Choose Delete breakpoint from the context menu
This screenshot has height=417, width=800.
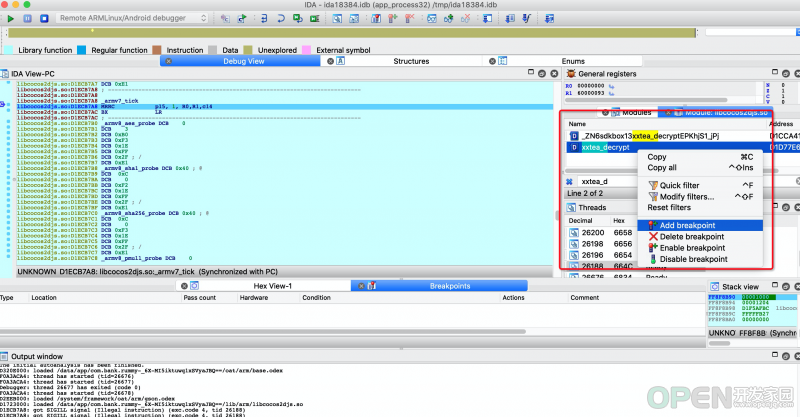point(700,236)
